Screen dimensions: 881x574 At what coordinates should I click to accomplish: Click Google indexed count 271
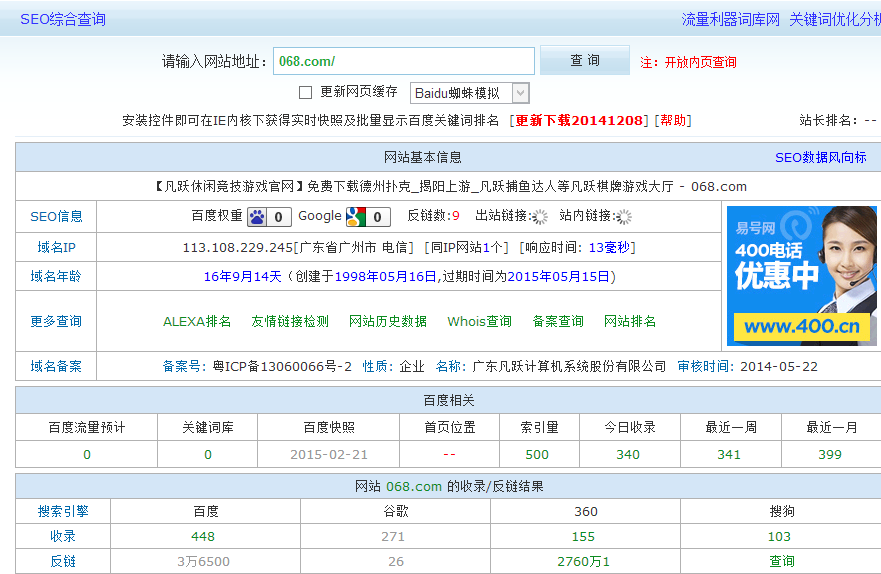pyautogui.click(x=393, y=537)
